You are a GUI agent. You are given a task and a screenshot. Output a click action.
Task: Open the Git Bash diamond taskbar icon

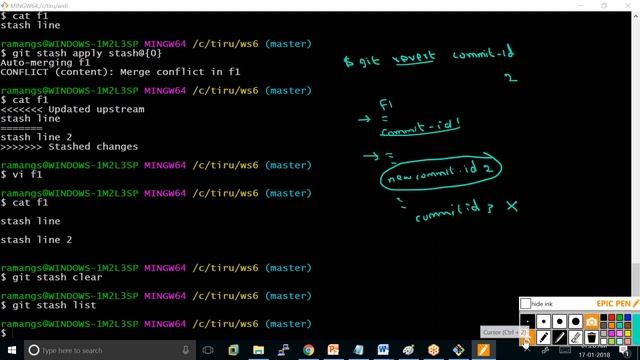[x=458, y=350]
